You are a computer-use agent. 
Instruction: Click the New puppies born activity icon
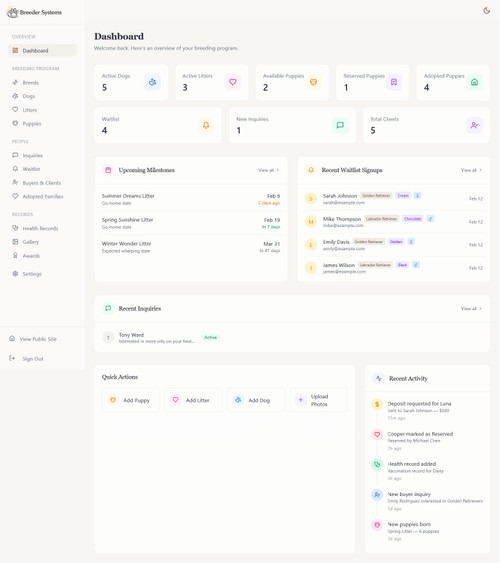pos(377,525)
